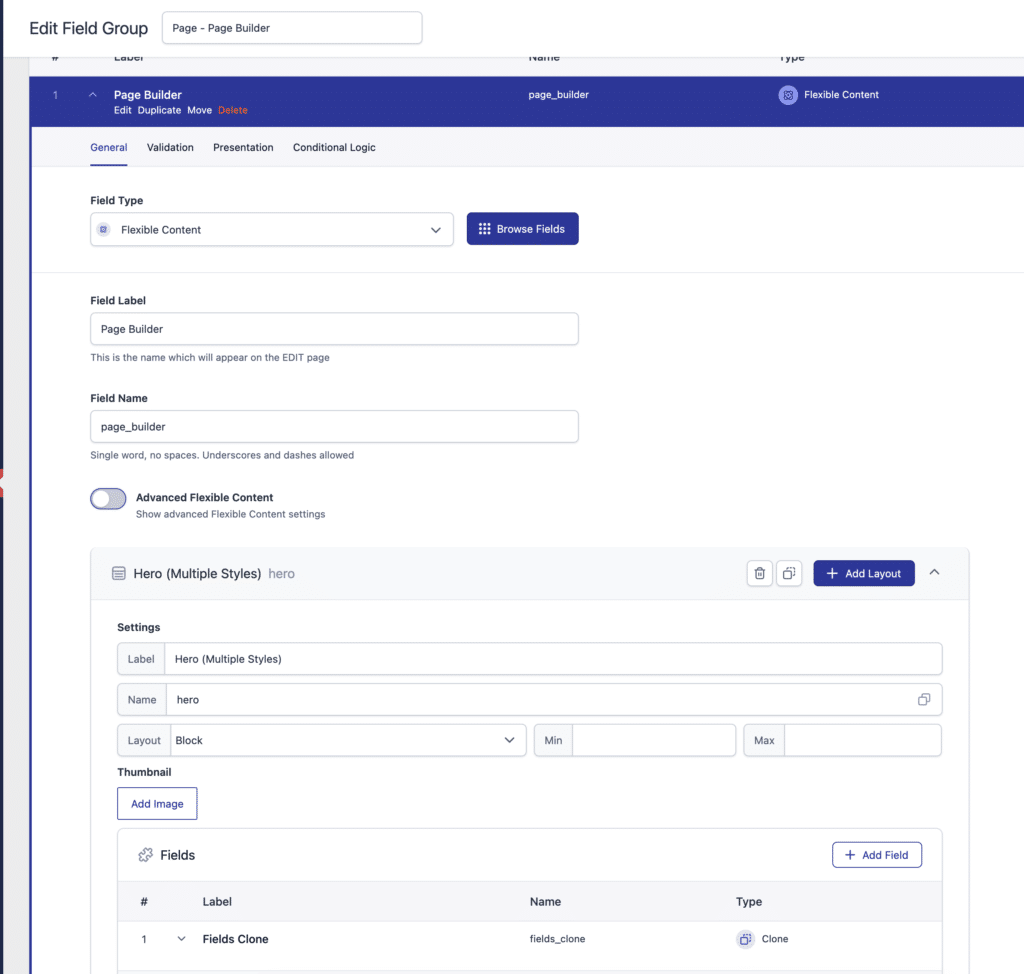1024x974 pixels.
Task: Click the Max input field
Action: click(x=862, y=740)
